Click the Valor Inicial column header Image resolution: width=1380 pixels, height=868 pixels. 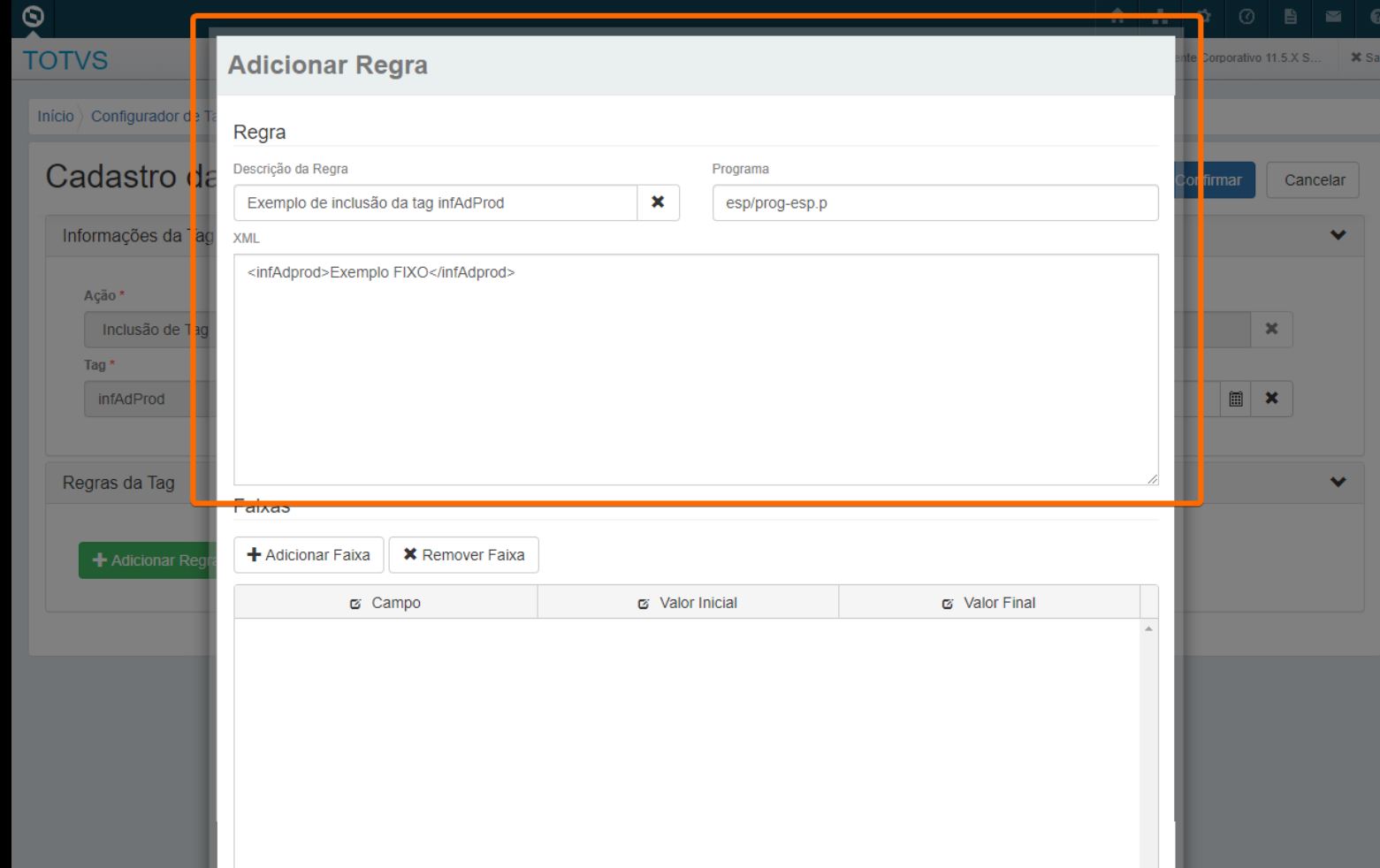(x=688, y=603)
